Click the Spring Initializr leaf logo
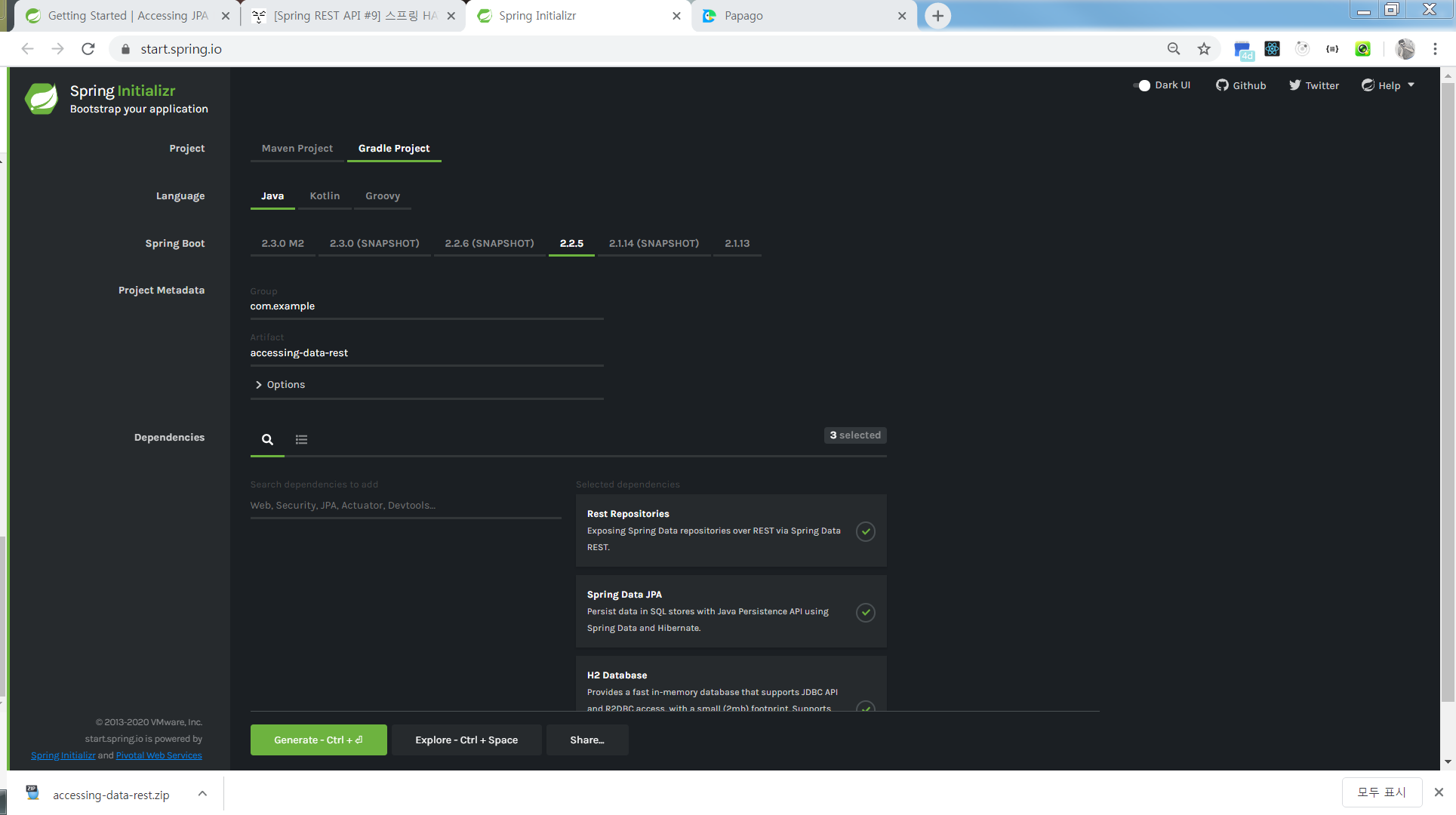This screenshot has width=1456, height=815. click(42, 99)
